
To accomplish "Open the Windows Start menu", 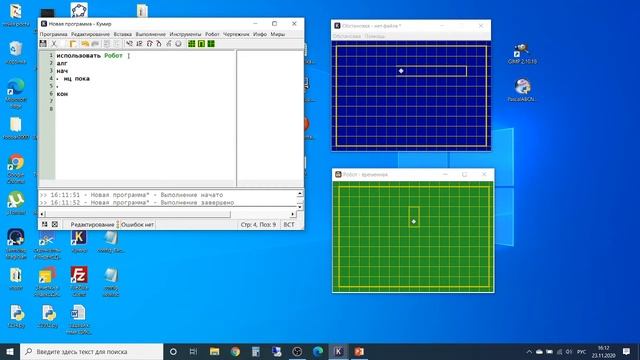I will (10, 351).
